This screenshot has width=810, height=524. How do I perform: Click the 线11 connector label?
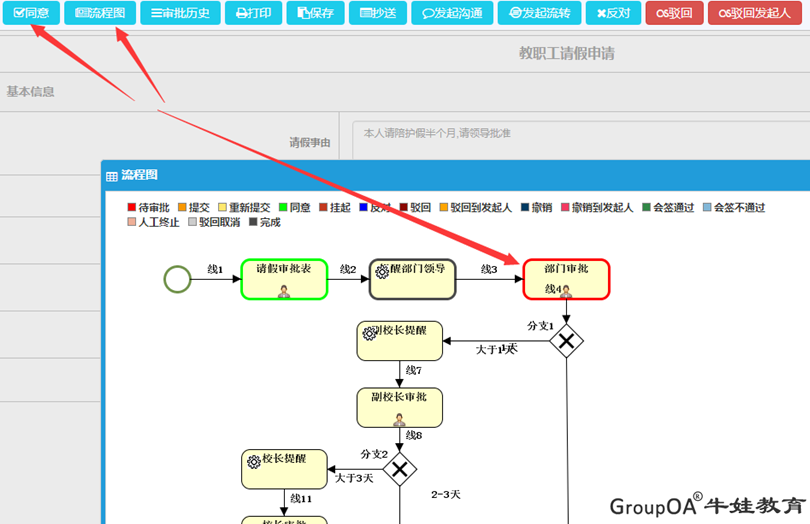coord(301,499)
